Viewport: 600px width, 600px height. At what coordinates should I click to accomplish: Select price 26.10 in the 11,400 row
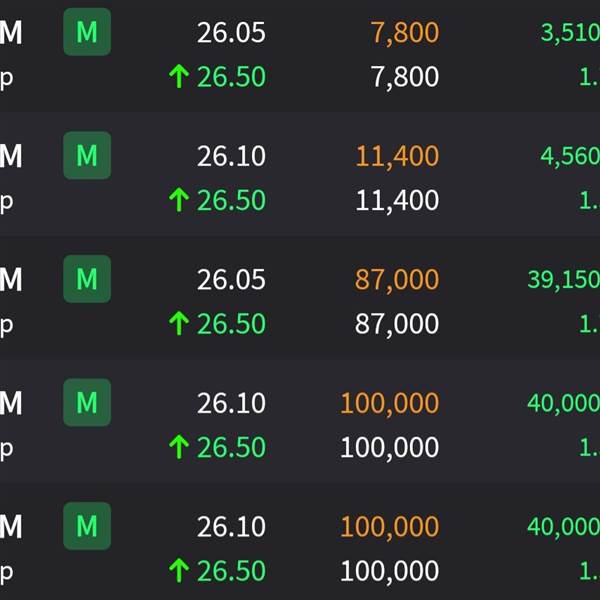tap(231, 156)
